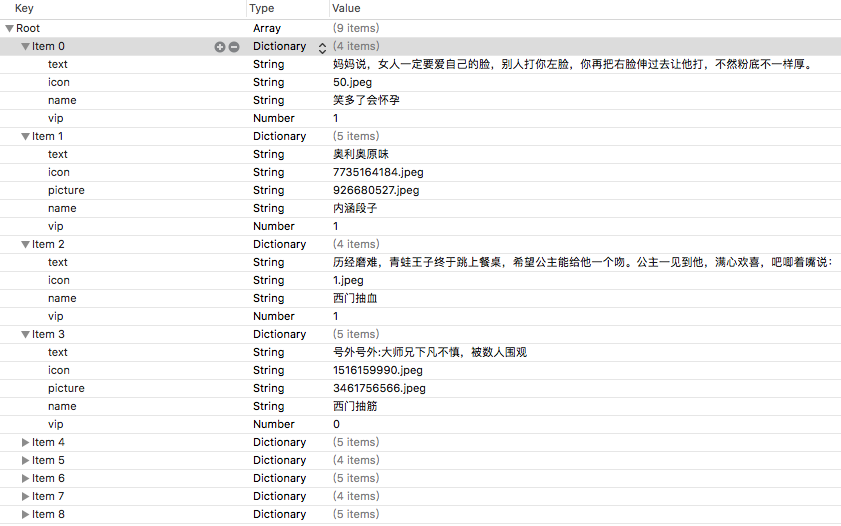
Task: Open the Dictionary type popup for Item 0
Action: (x=322, y=47)
